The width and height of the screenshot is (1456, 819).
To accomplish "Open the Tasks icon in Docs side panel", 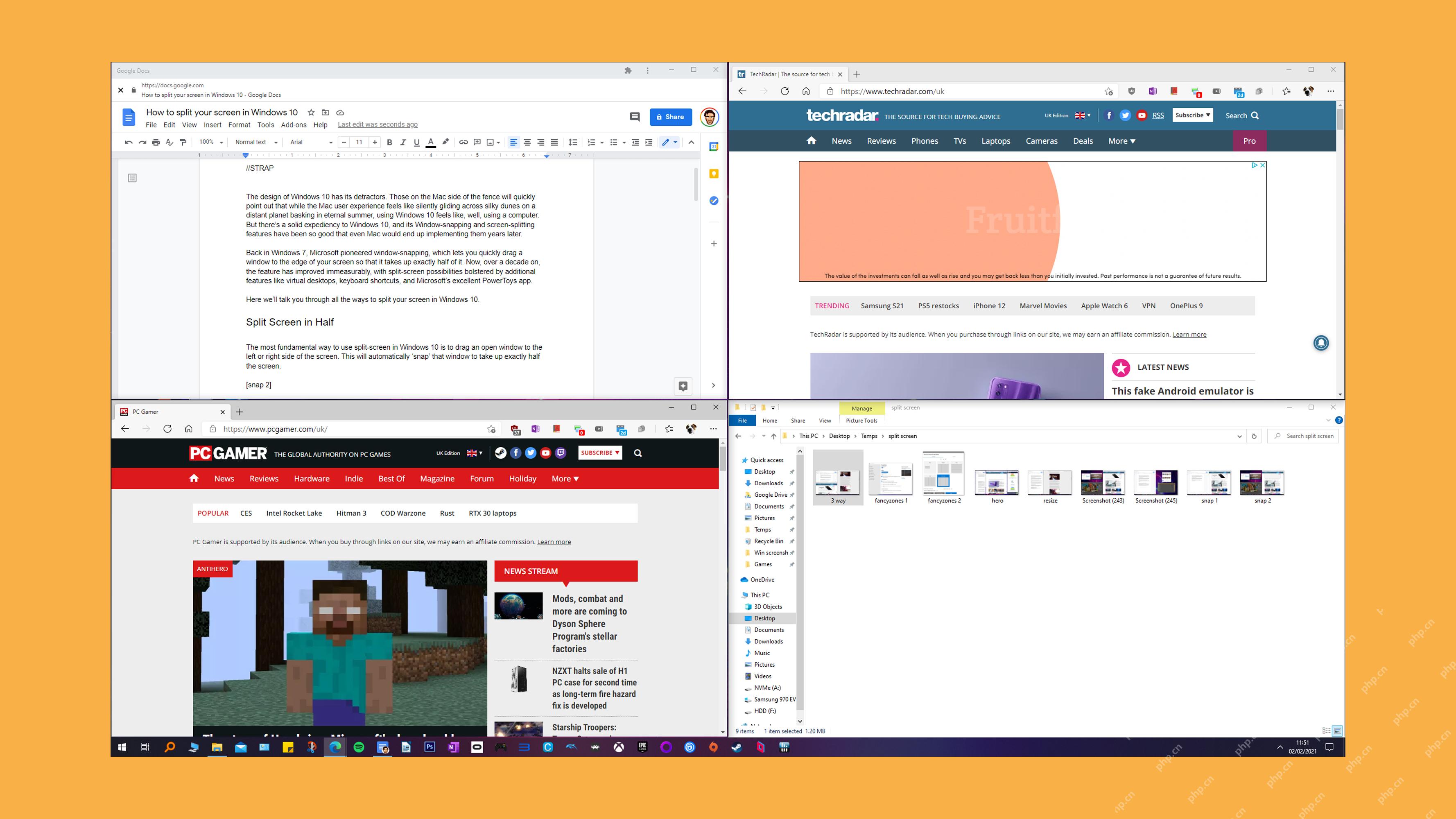I will (x=714, y=201).
